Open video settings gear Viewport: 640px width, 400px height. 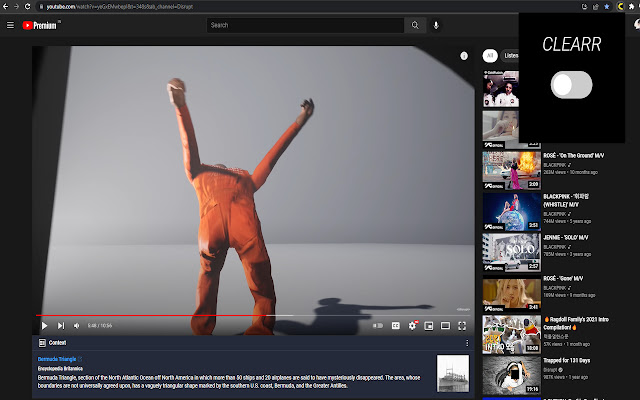(413, 325)
